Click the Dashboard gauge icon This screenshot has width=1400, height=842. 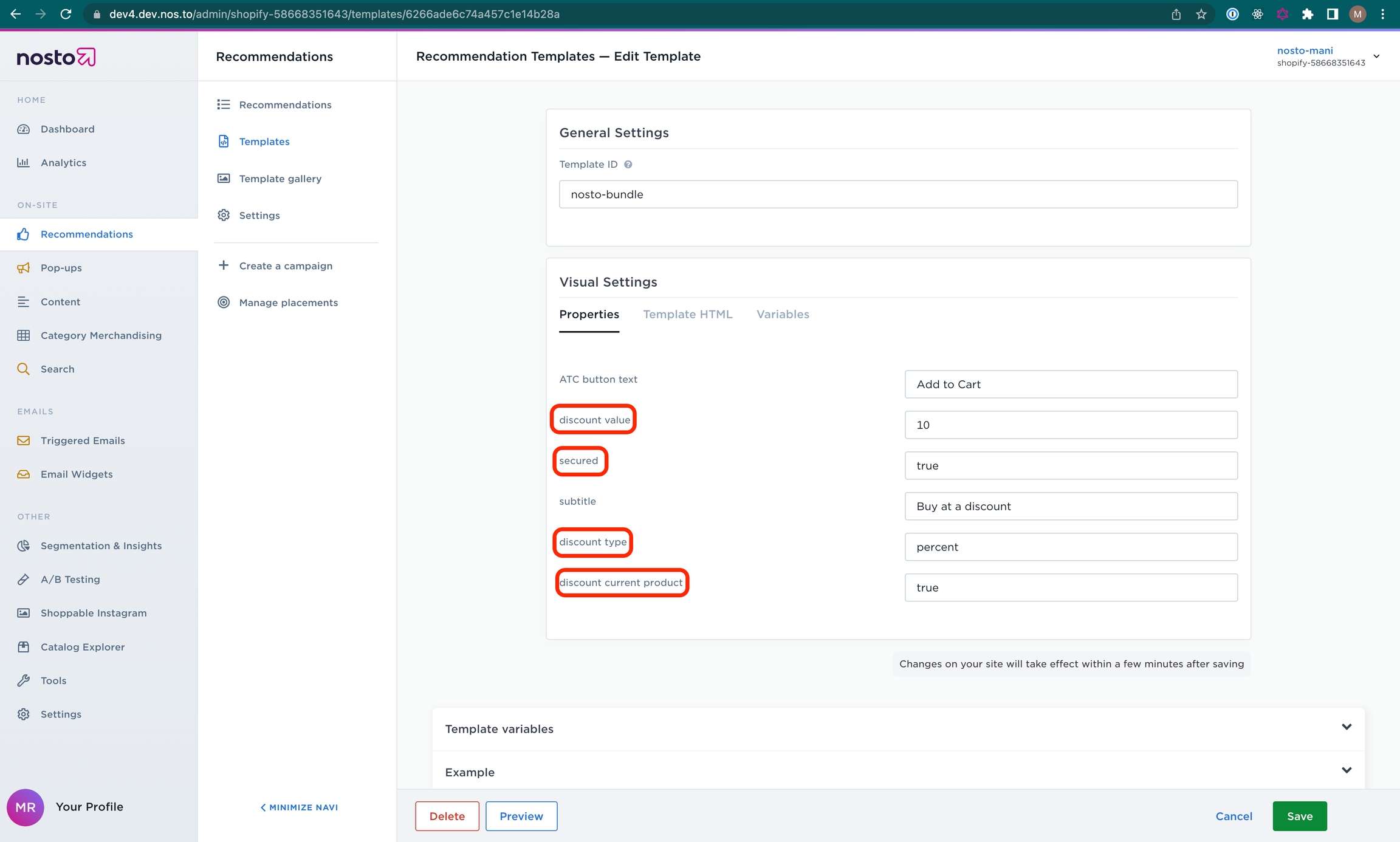pos(23,129)
